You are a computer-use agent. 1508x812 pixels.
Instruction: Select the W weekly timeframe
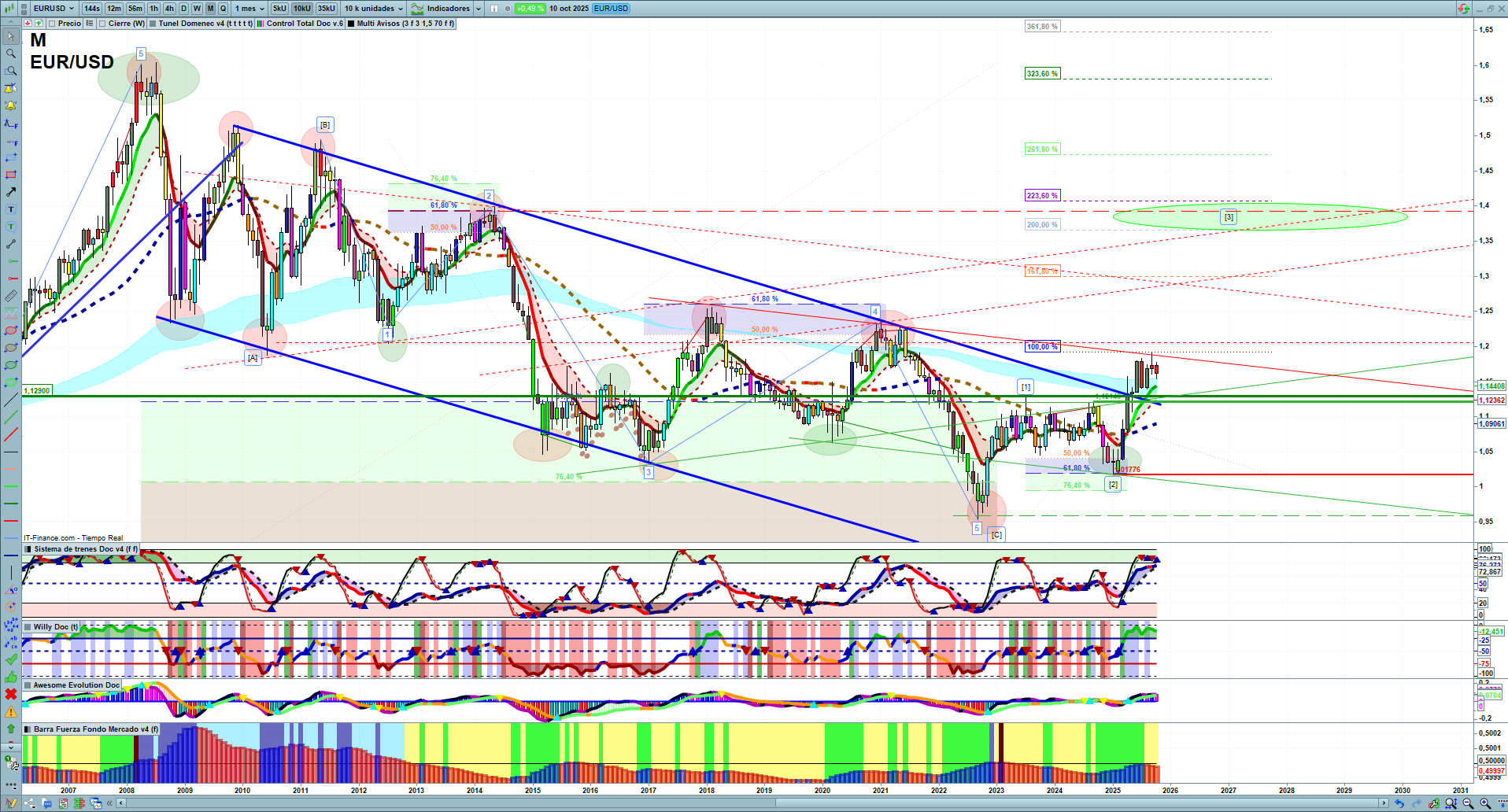click(x=197, y=9)
